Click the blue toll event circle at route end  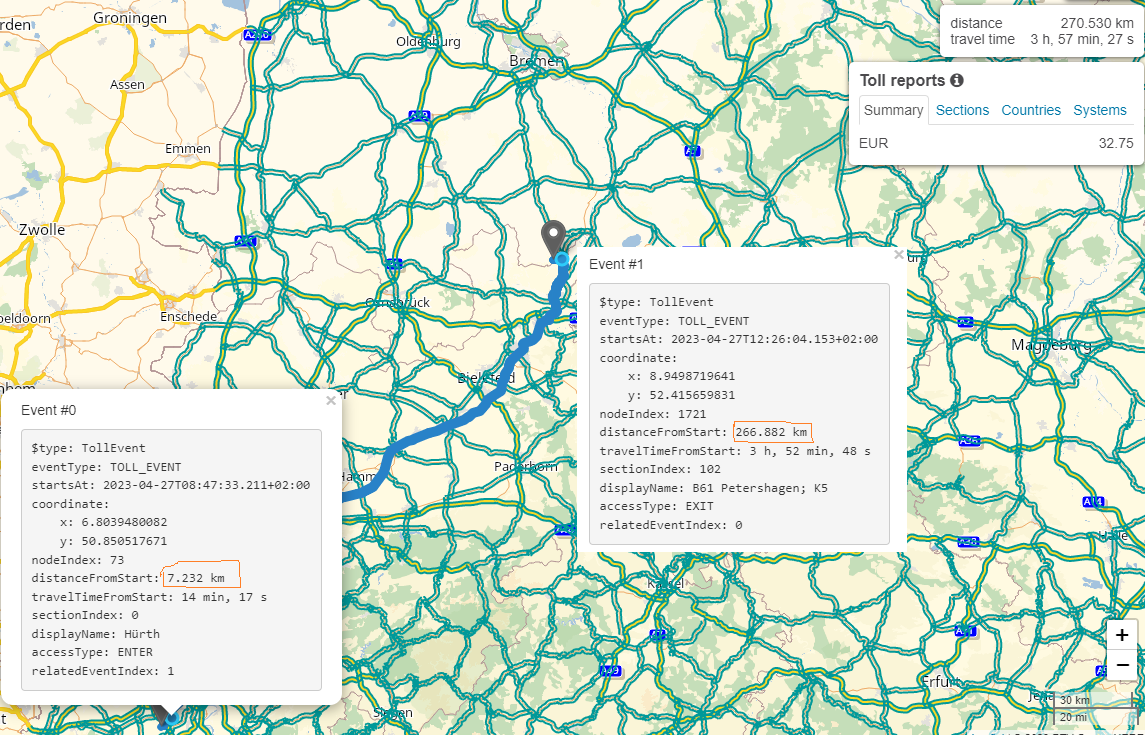[x=562, y=260]
